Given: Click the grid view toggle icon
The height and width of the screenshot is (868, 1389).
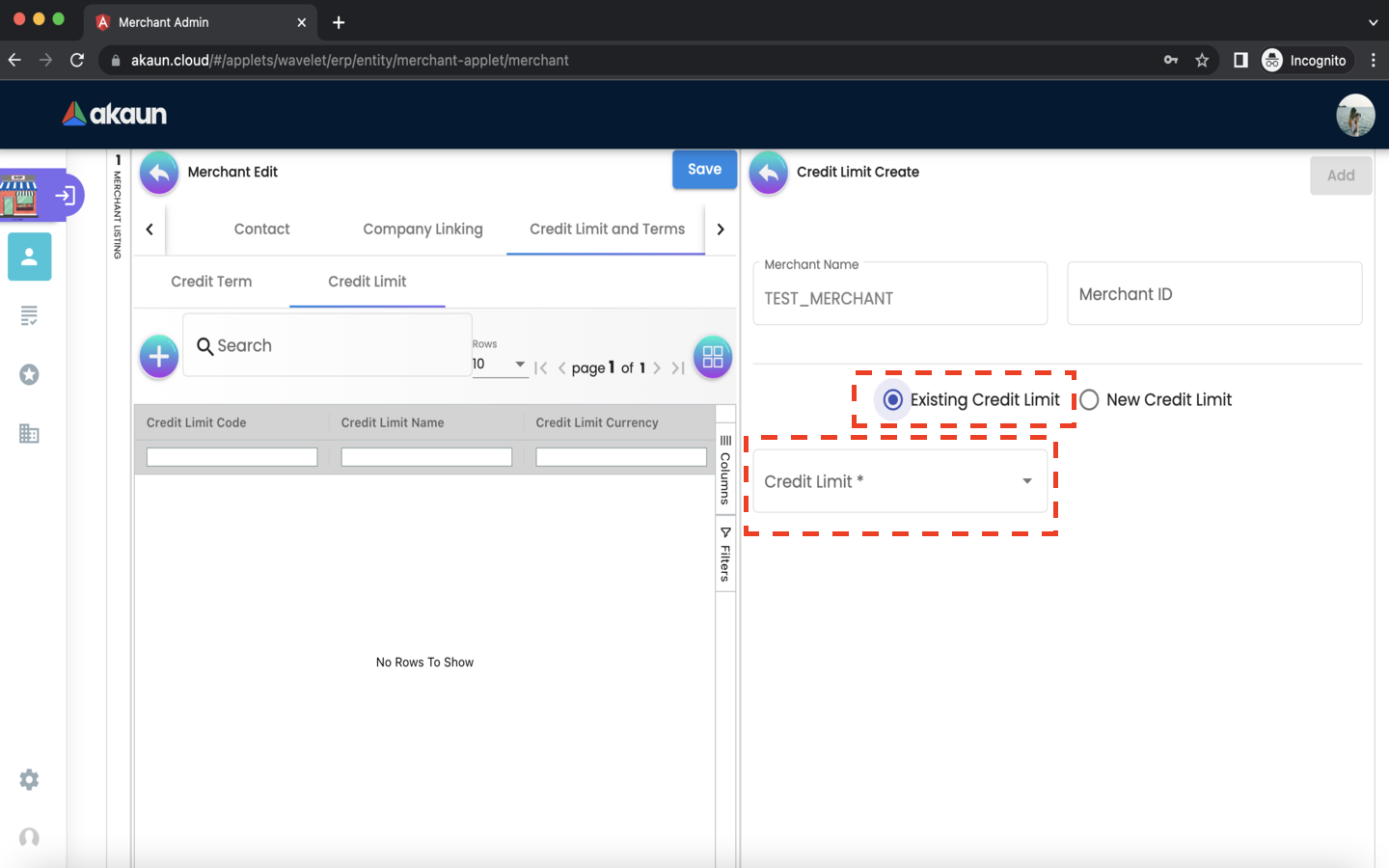Looking at the screenshot, I should coord(713,357).
